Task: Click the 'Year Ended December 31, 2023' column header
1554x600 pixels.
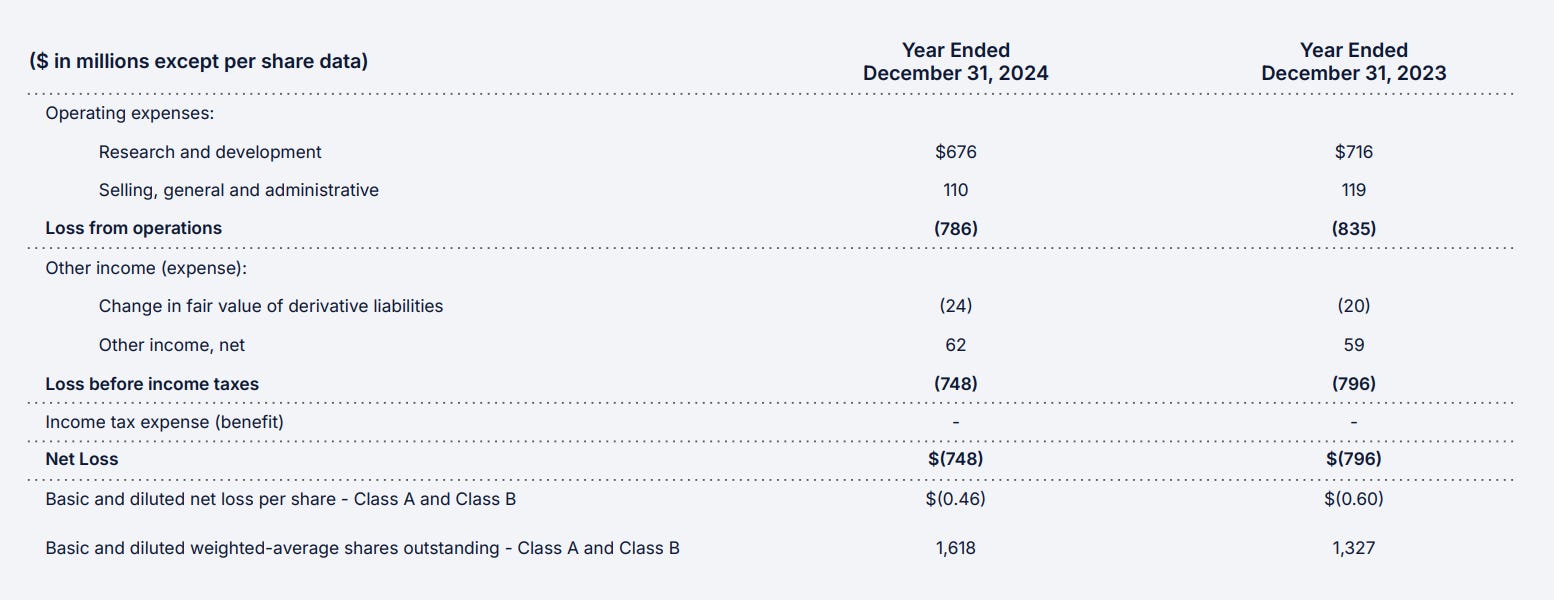Action: [1353, 61]
